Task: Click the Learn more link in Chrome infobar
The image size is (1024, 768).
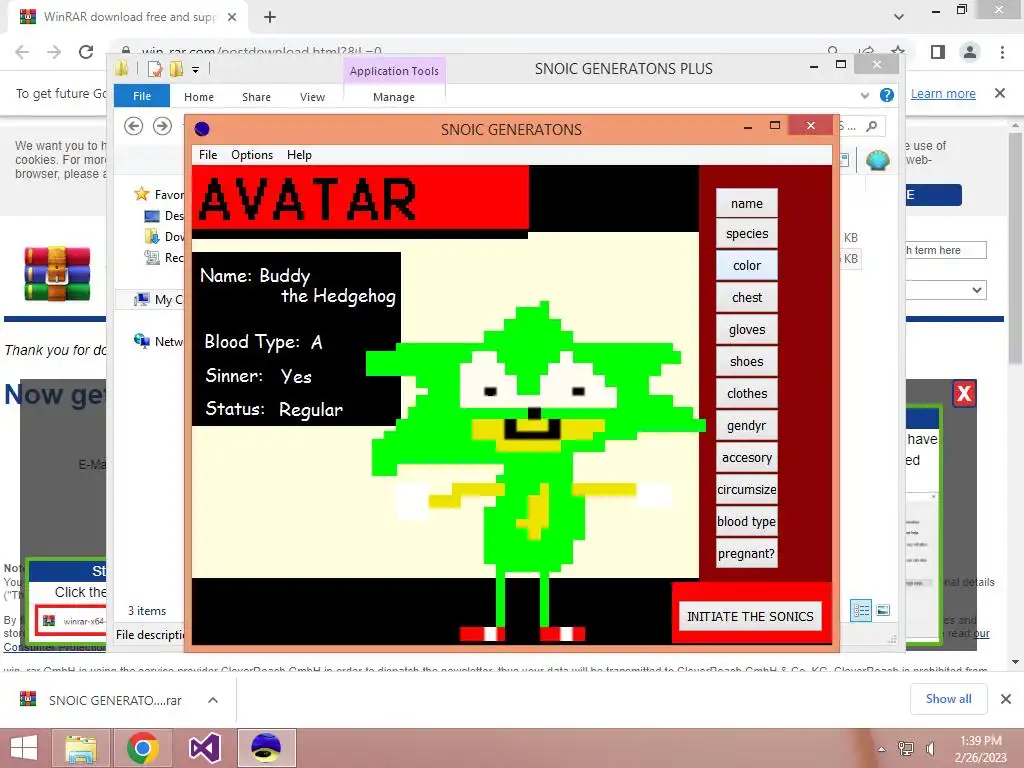Action: click(943, 93)
